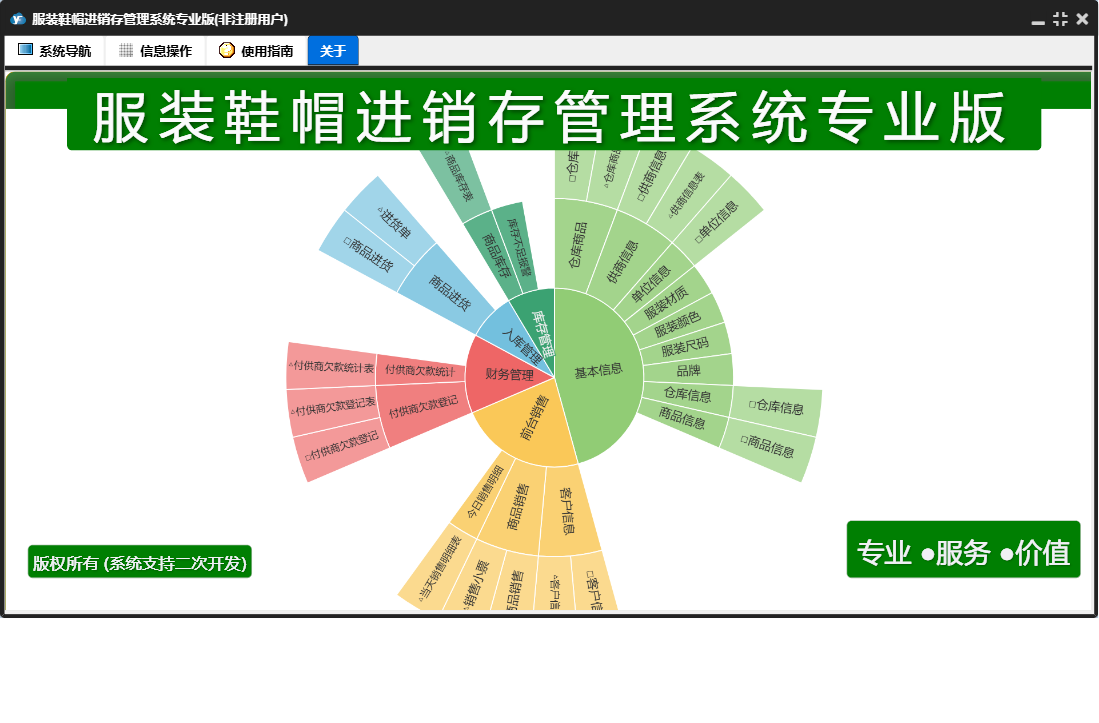The height and width of the screenshot is (723, 1099).
Task: Click the outer 当天销售明细表 segment
Action: click(438, 569)
